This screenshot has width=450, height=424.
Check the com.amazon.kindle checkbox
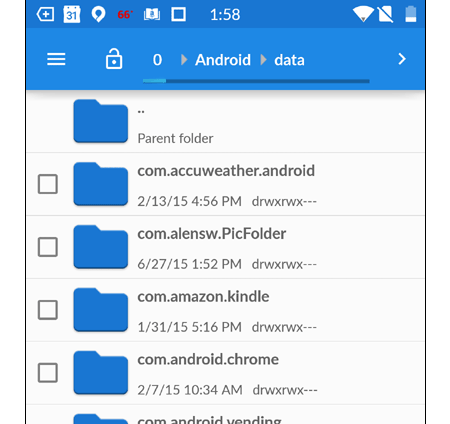coord(48,310)
